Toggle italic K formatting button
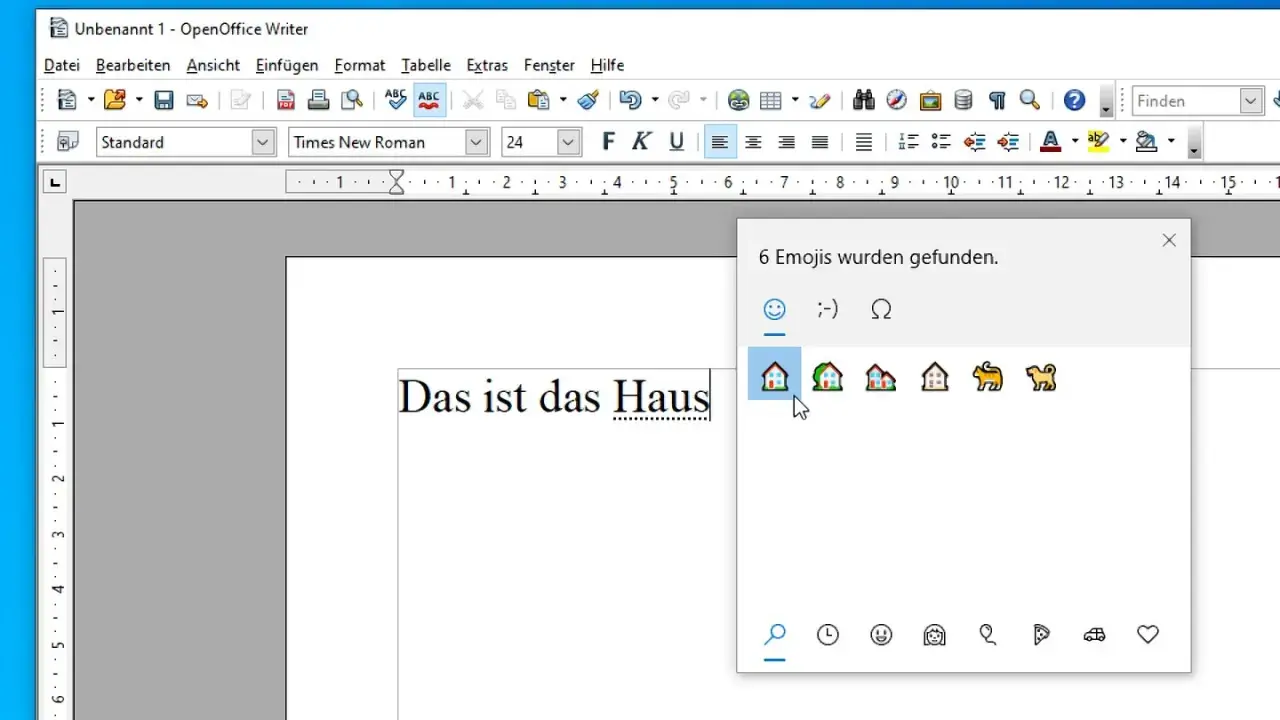The width and height of the screenshot is (1280, 720). pos(642,142)
